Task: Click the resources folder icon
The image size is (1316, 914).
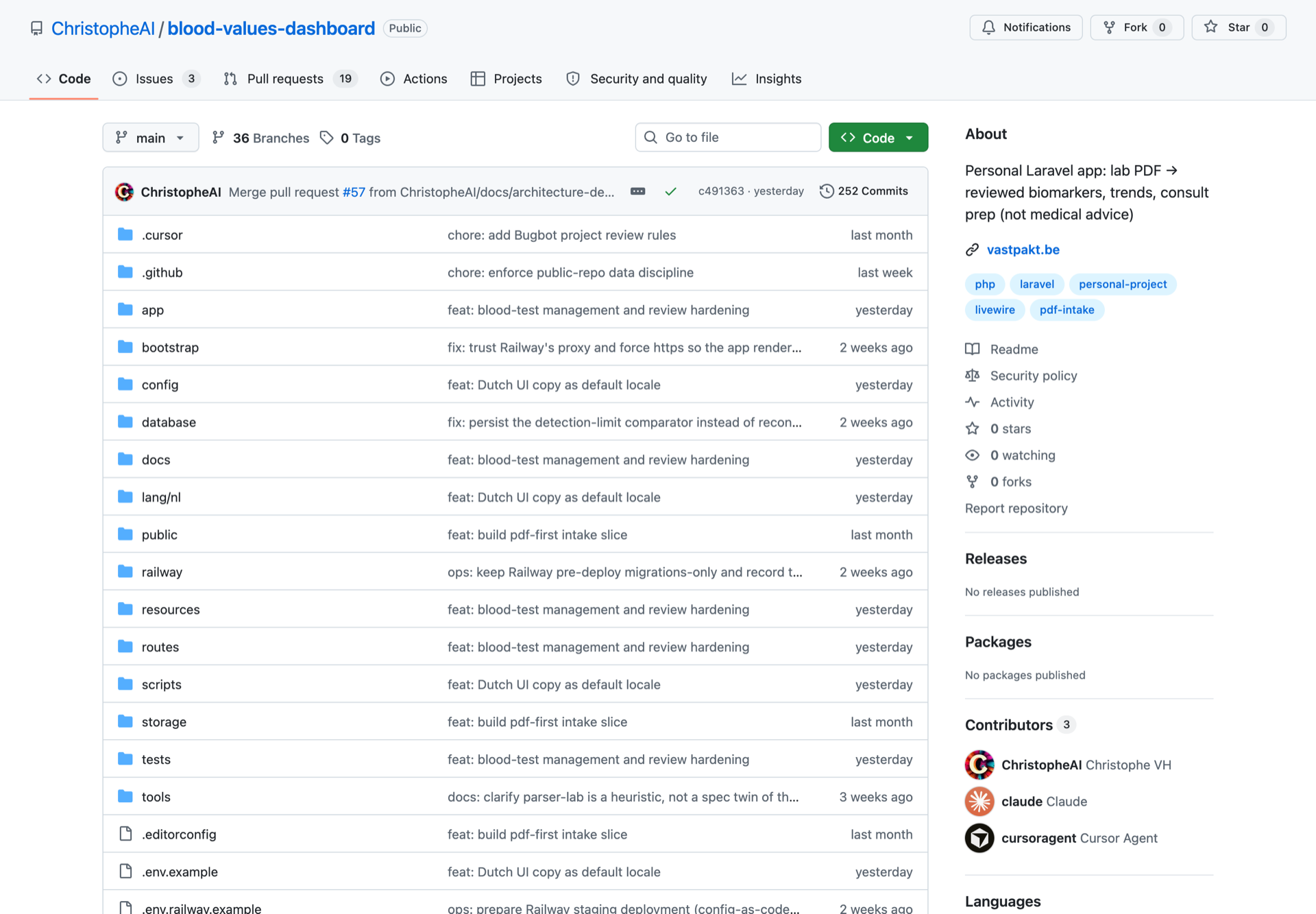Action: [125, 609]
